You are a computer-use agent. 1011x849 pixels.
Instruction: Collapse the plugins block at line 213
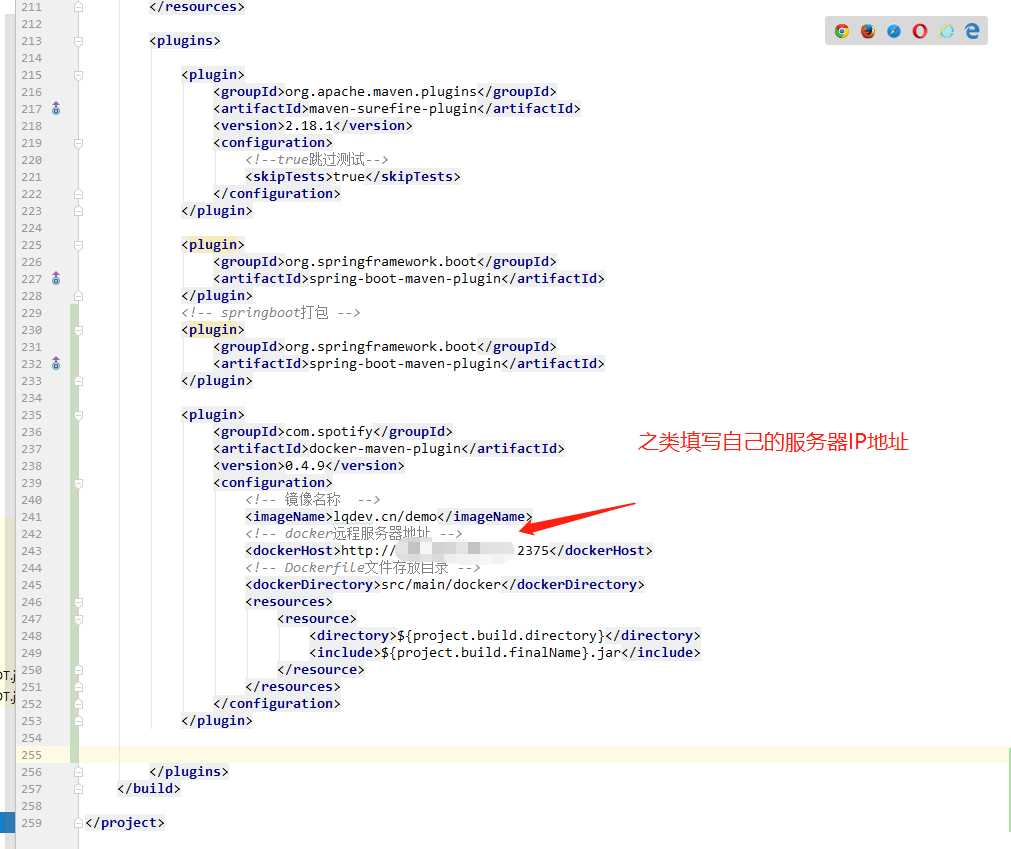78,41
